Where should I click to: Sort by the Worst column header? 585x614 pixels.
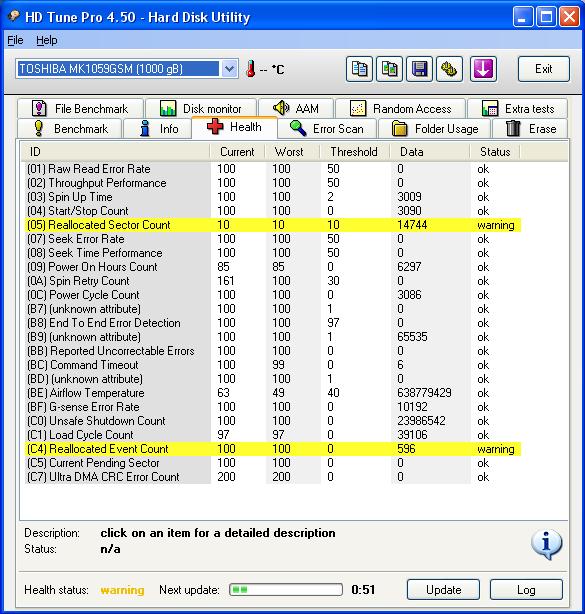click(292, 152)
